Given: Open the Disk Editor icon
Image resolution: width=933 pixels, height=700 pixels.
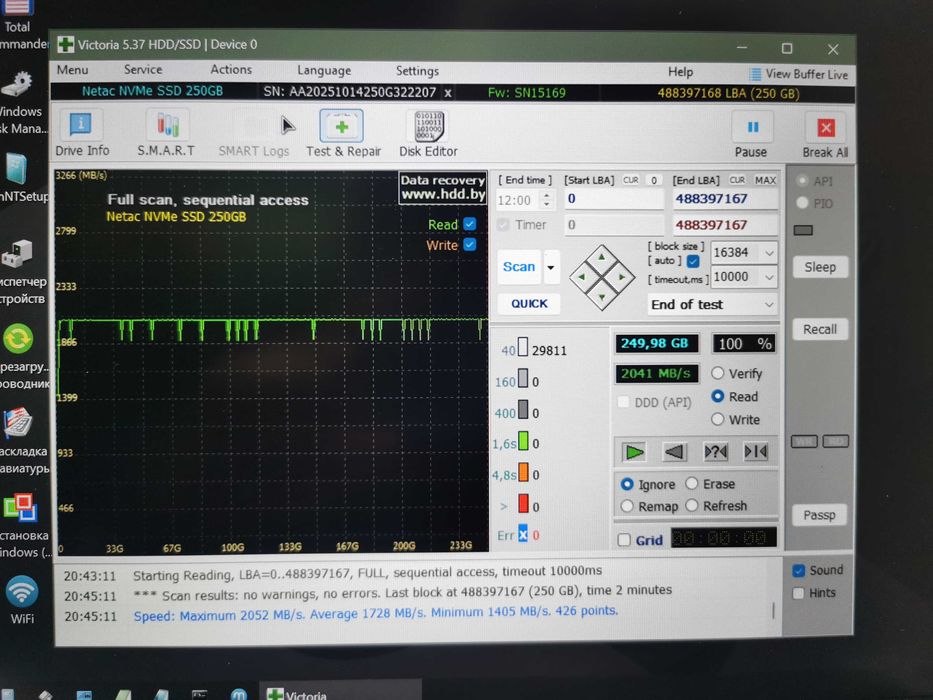Looking at the screenshot, I should tap(428, 128).
